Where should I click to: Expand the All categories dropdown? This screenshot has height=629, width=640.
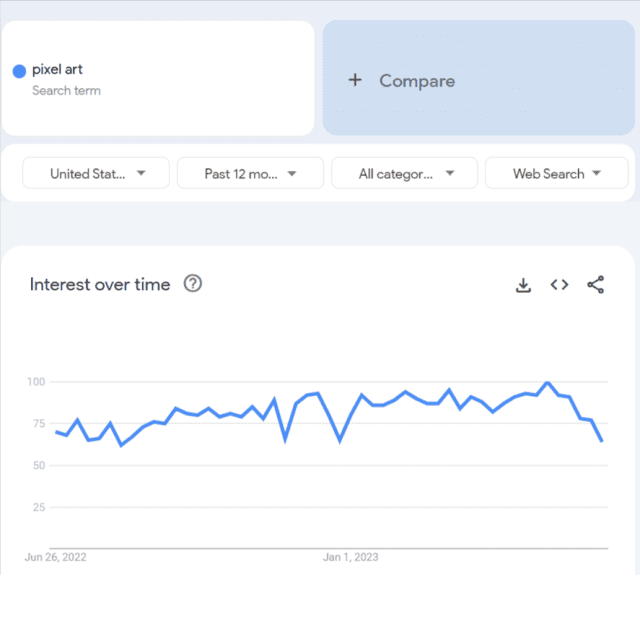405,173
